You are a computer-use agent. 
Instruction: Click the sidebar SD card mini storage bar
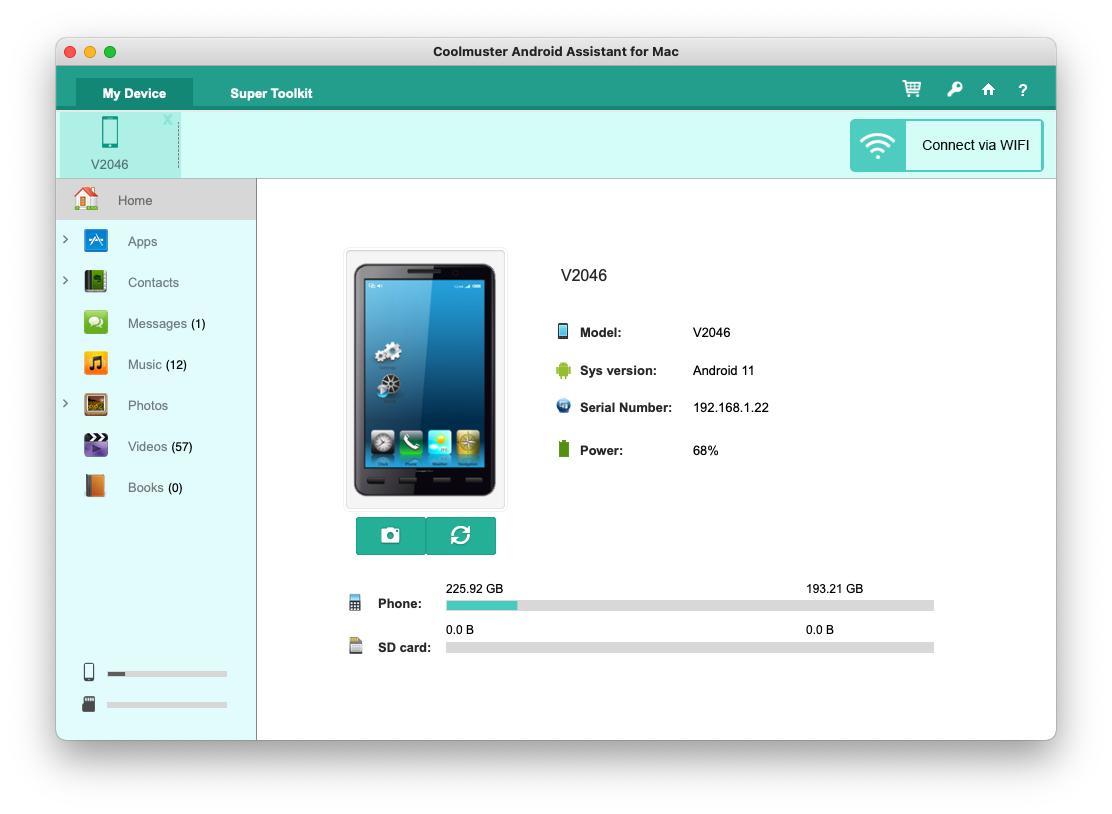(167, 705)
